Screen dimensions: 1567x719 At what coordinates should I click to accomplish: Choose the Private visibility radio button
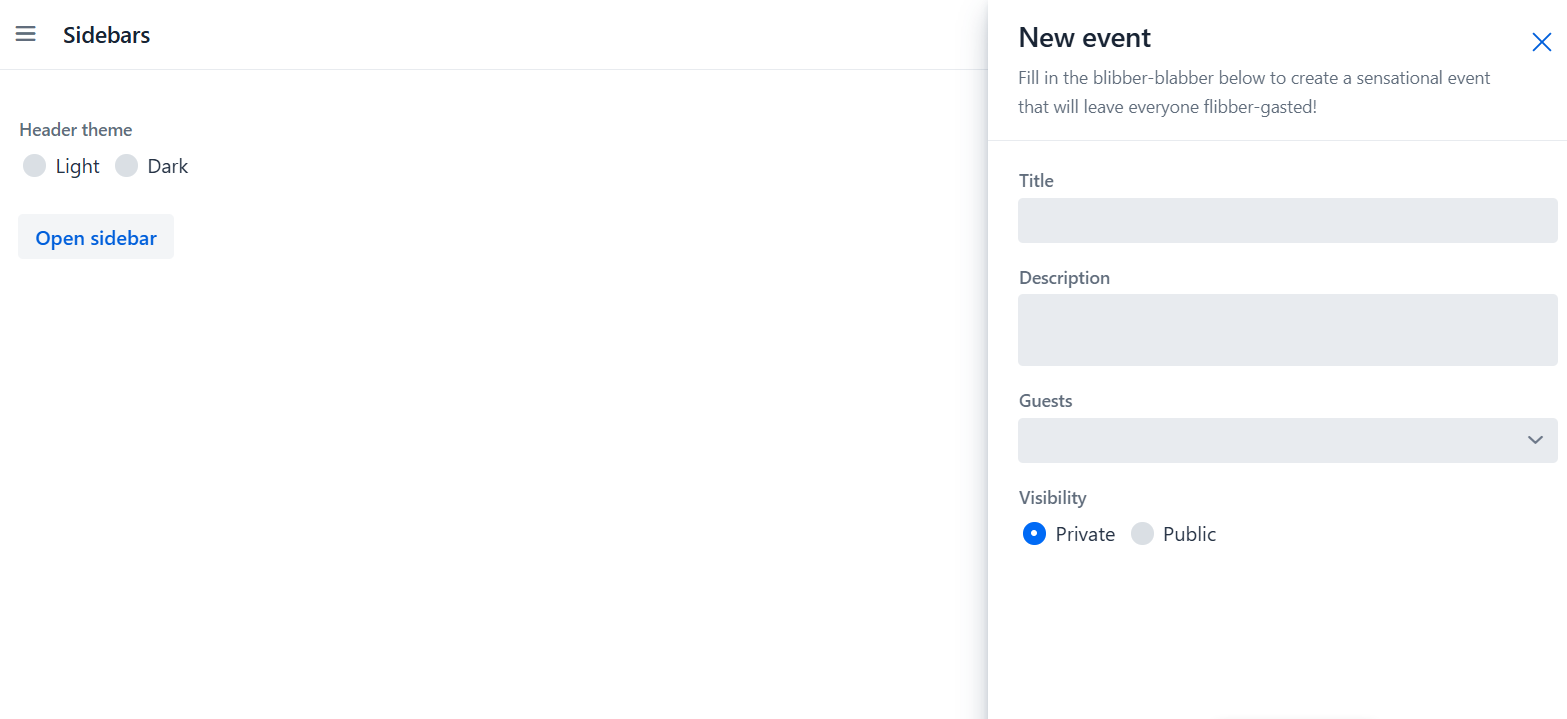[1034, 534]
